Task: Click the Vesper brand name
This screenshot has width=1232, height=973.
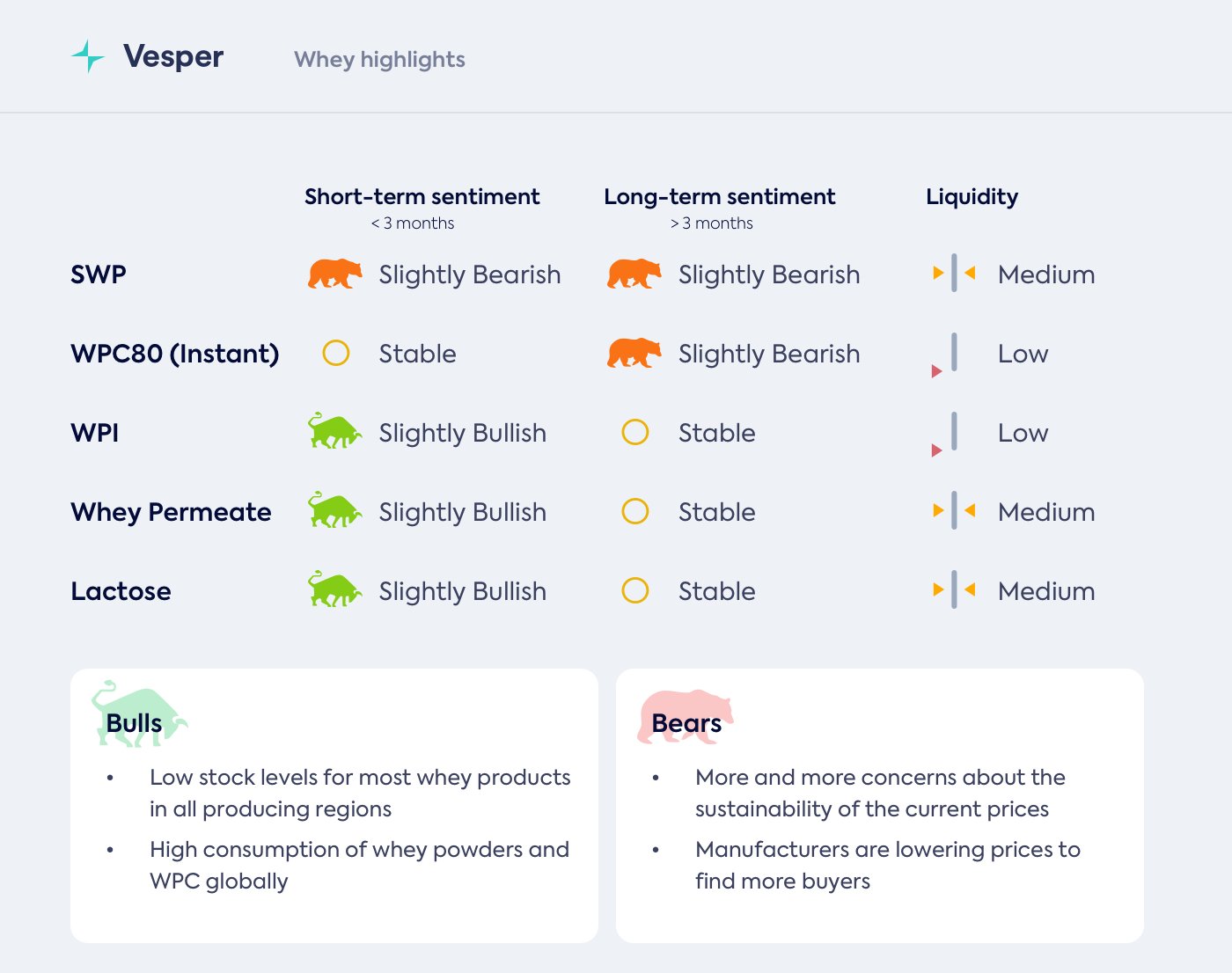Action: coord(173,56)
